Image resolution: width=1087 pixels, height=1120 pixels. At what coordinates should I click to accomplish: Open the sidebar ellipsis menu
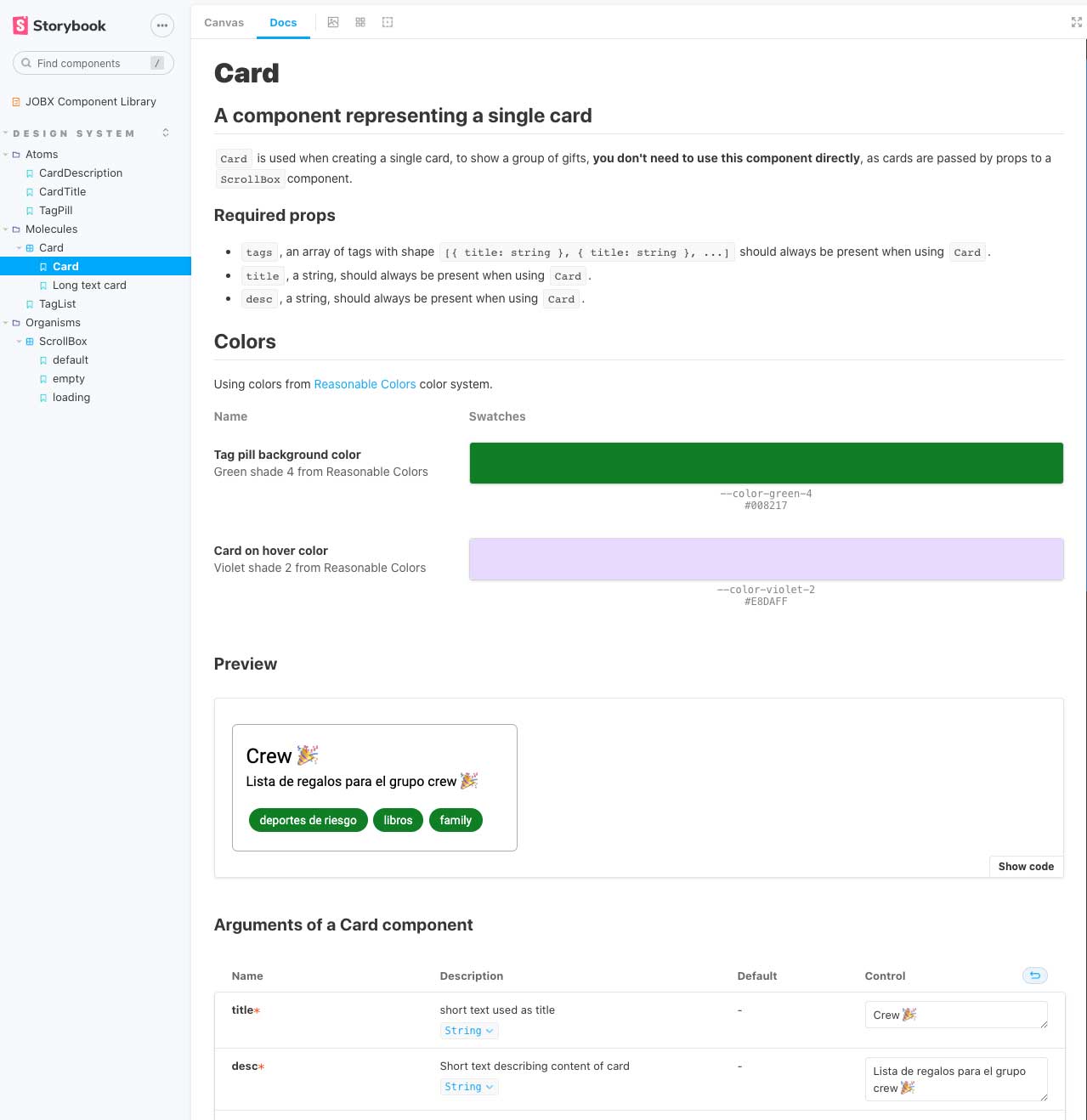(161, 25)
